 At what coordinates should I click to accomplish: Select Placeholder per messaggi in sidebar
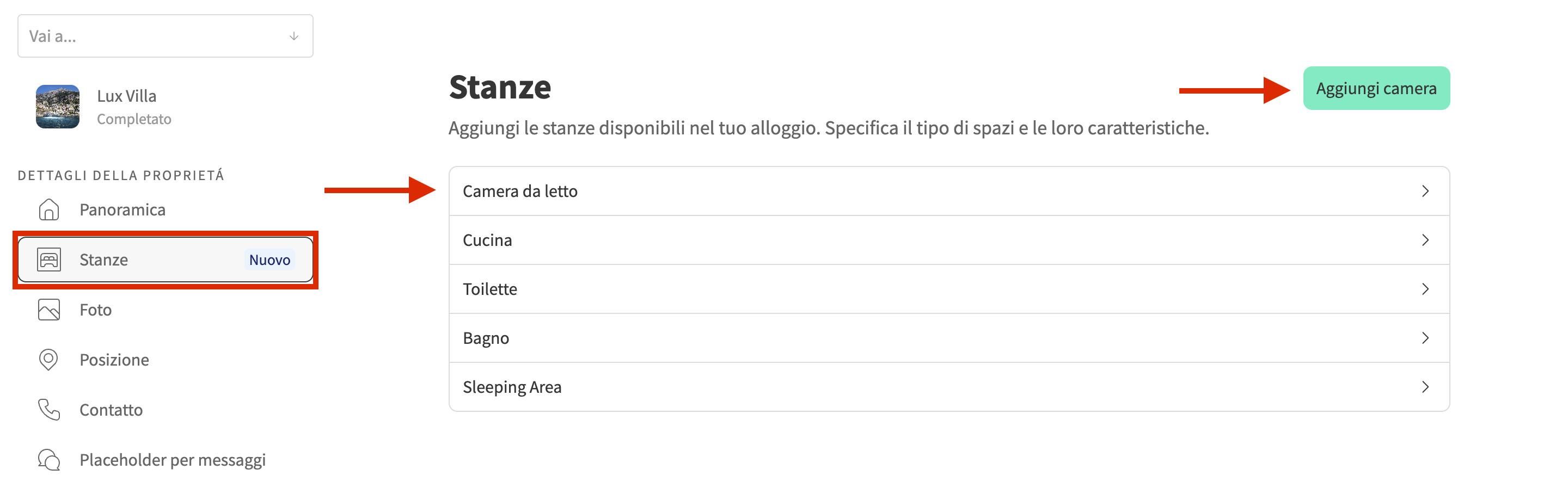(172, 460)
